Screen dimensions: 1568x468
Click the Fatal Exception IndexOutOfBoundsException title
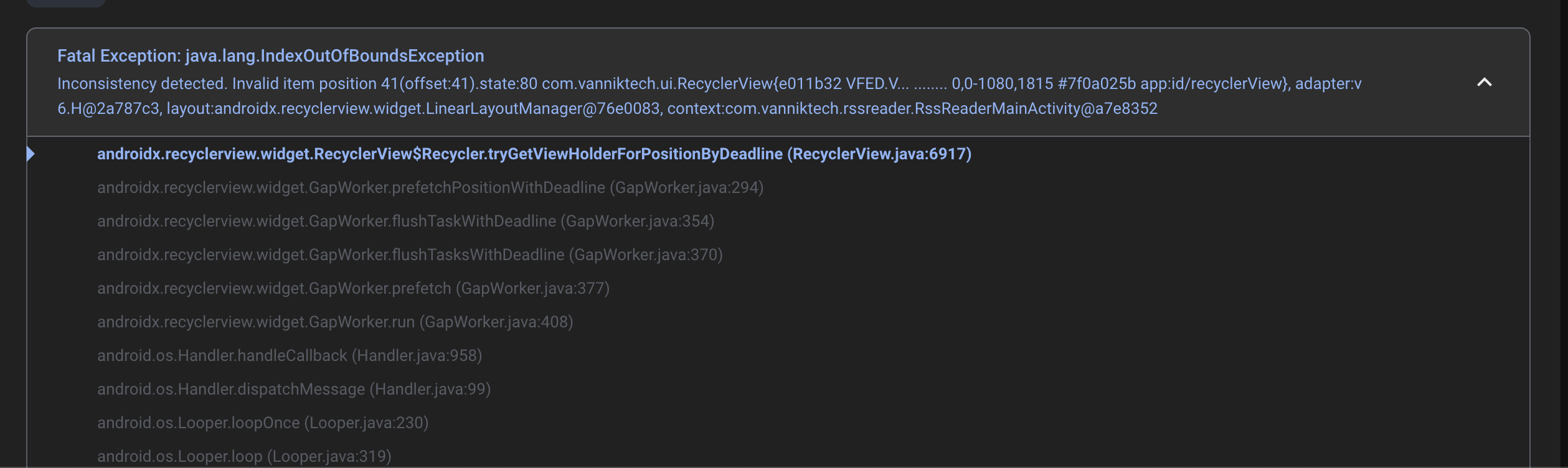tap(270, 56)
